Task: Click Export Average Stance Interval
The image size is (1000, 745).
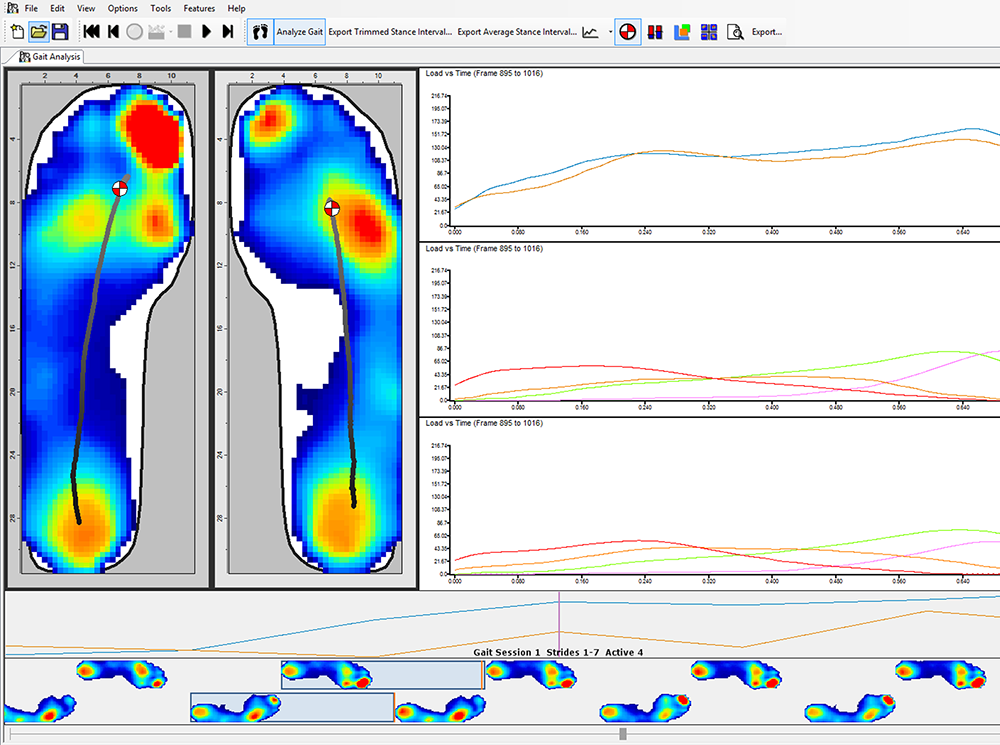Action: (x=516, y=31)
